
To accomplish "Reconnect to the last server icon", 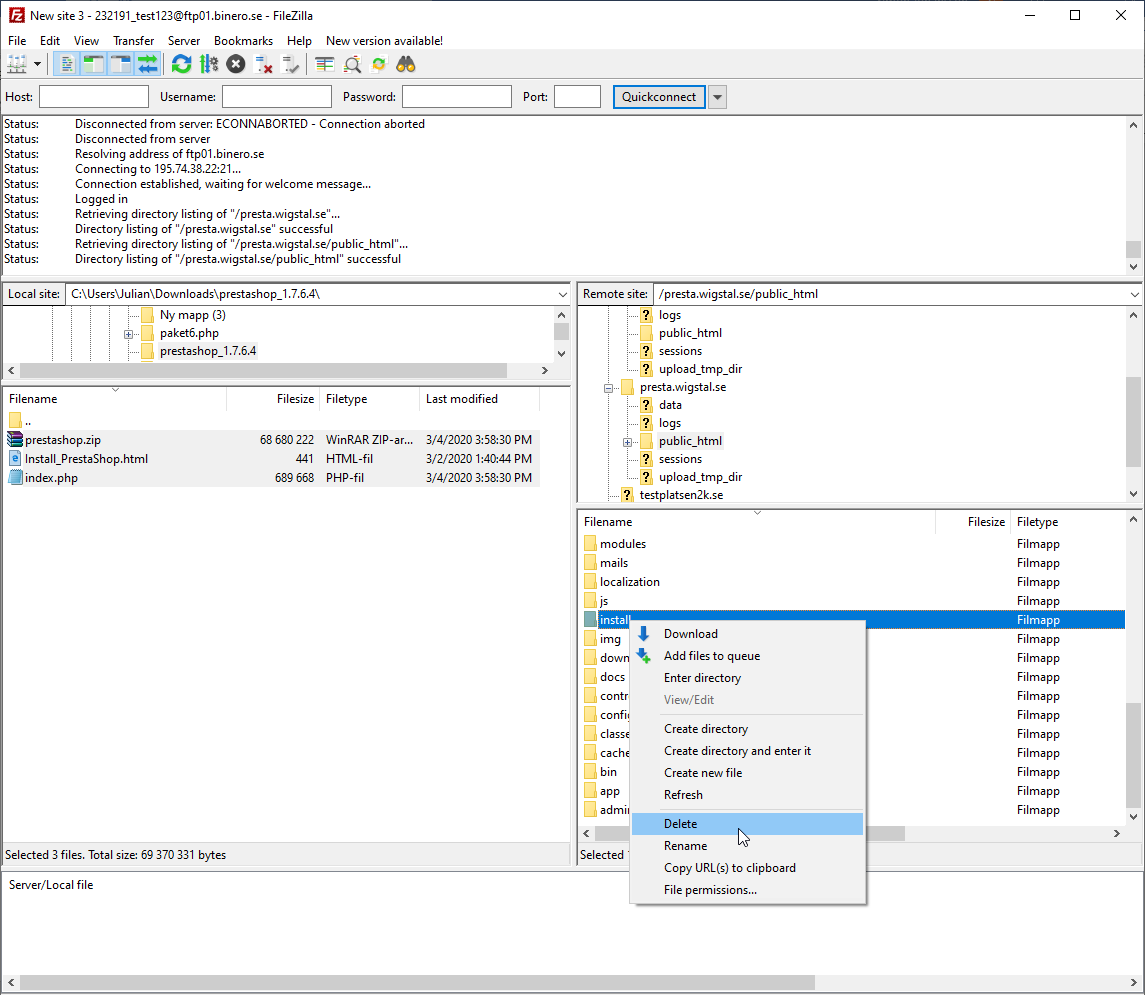I will (291, 64).
